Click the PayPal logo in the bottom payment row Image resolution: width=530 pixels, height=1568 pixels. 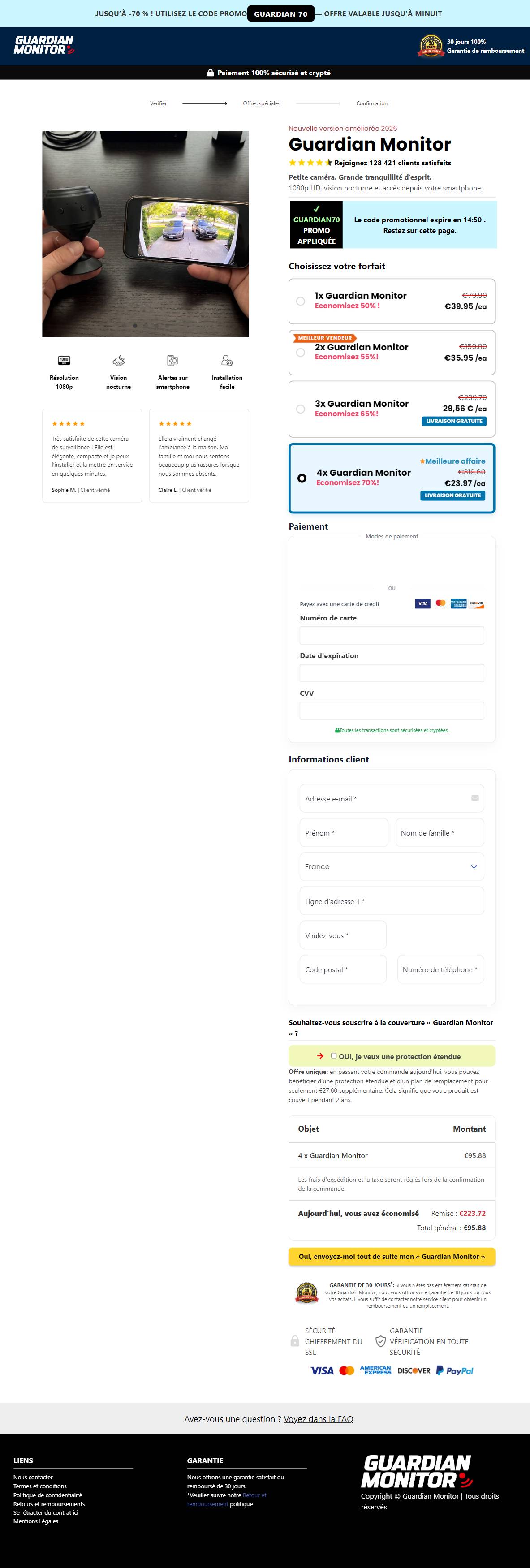tap(455, 1371)
